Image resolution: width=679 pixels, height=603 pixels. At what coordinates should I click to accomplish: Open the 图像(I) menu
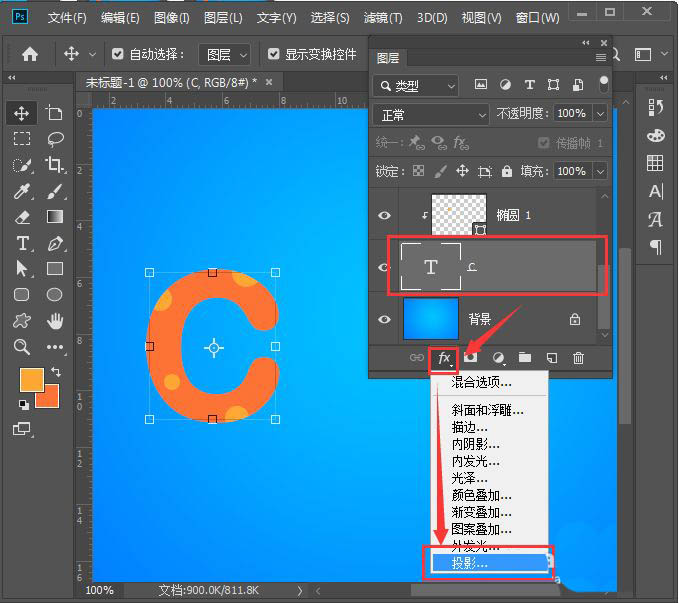tap(171, 18)
